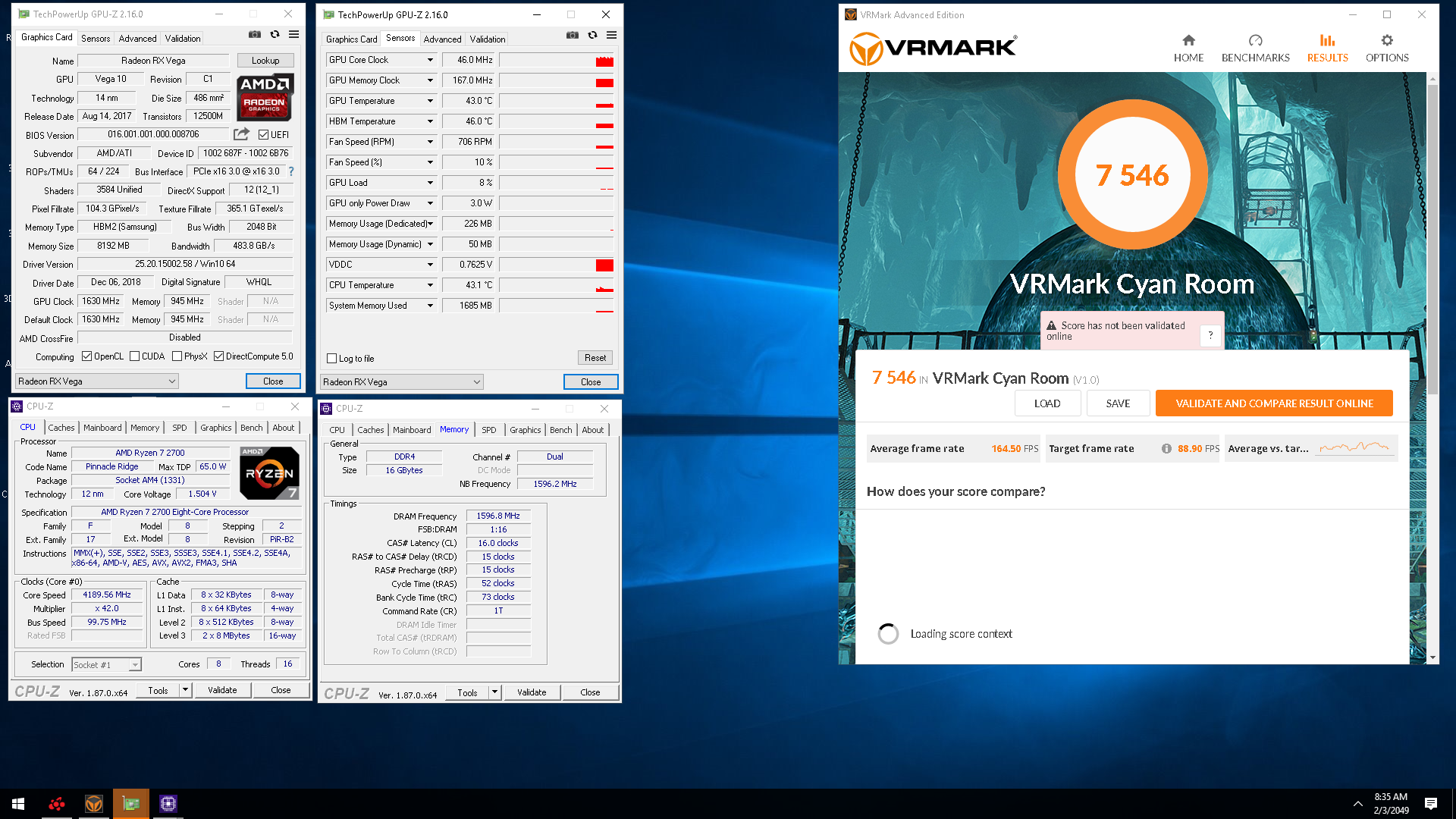Open Radeon RX Vega dropdown in Sensors window
This screenshot has height=819, width=1456.
[x=402, y=382]
